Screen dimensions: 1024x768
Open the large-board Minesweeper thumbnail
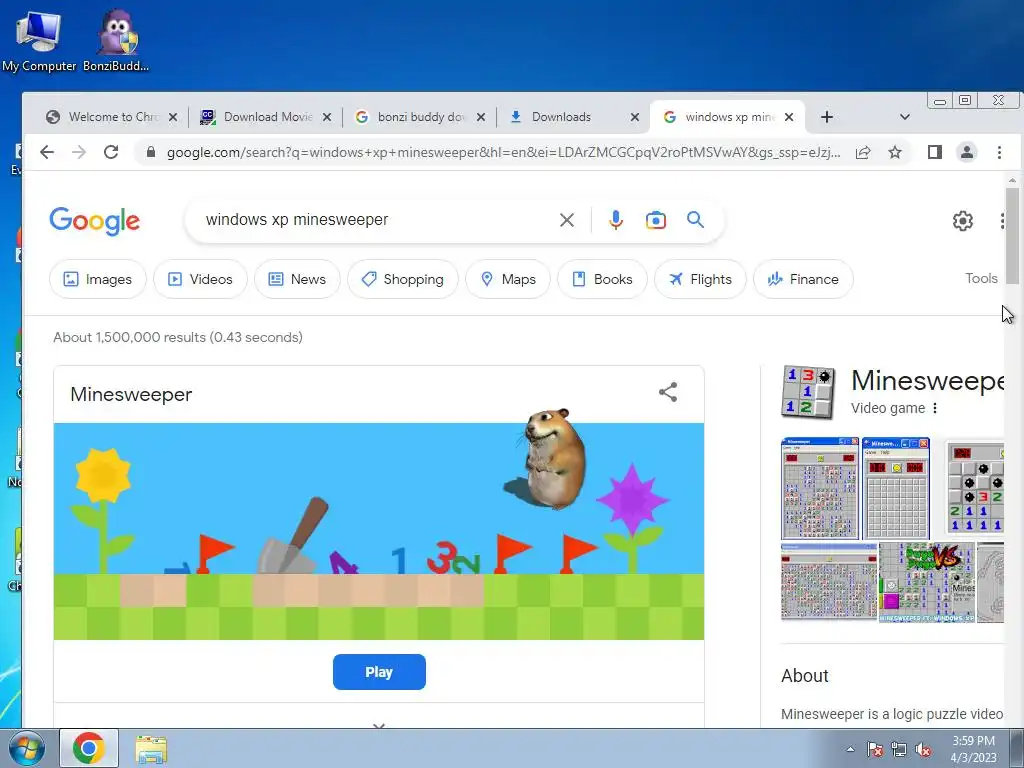tap(829, 581)
